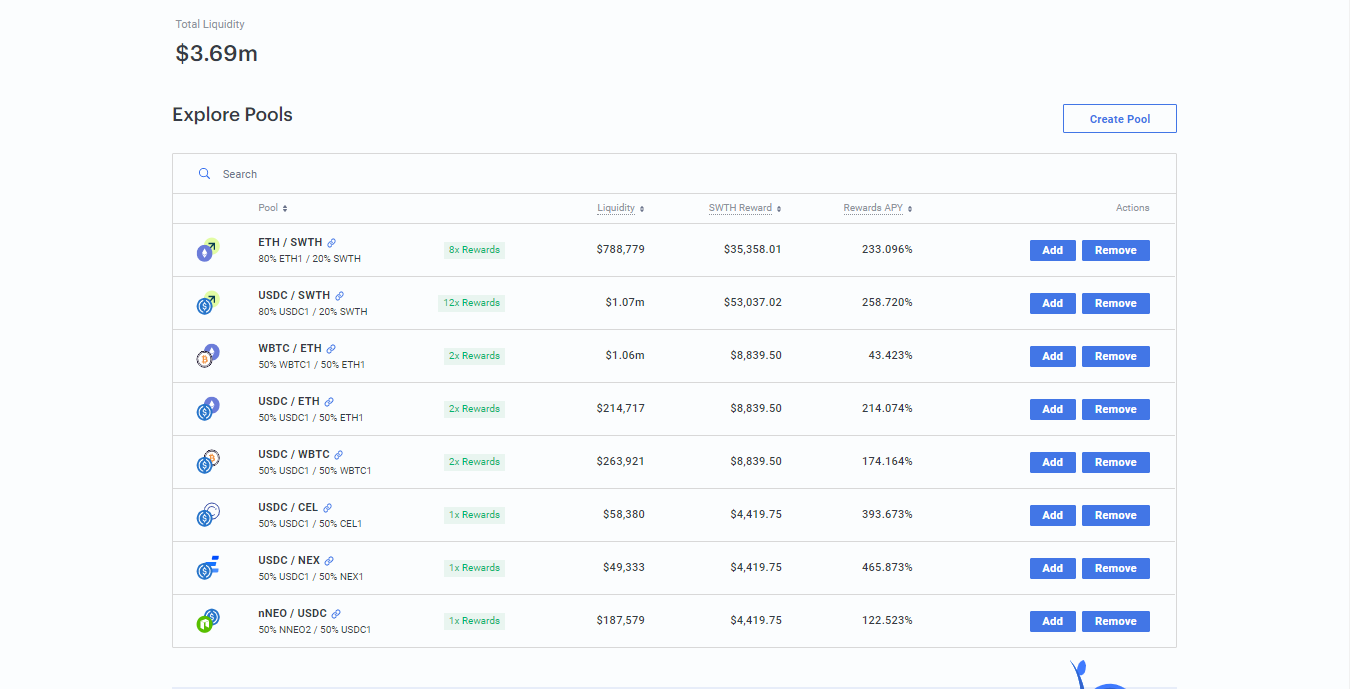Click the $788,779 liquidity value
The height and width of the screenshot is (689, 1350).
[x=621, y=249]
